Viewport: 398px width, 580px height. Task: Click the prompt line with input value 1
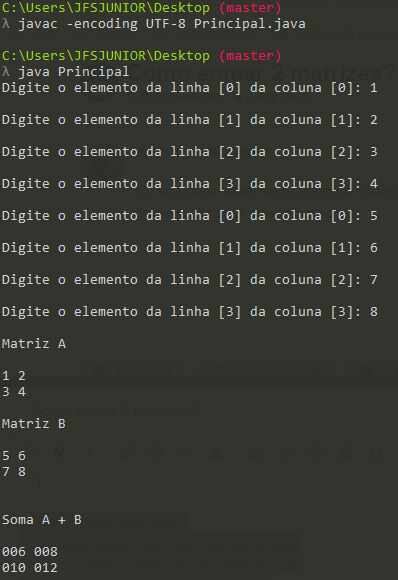(x=189, y=88)
